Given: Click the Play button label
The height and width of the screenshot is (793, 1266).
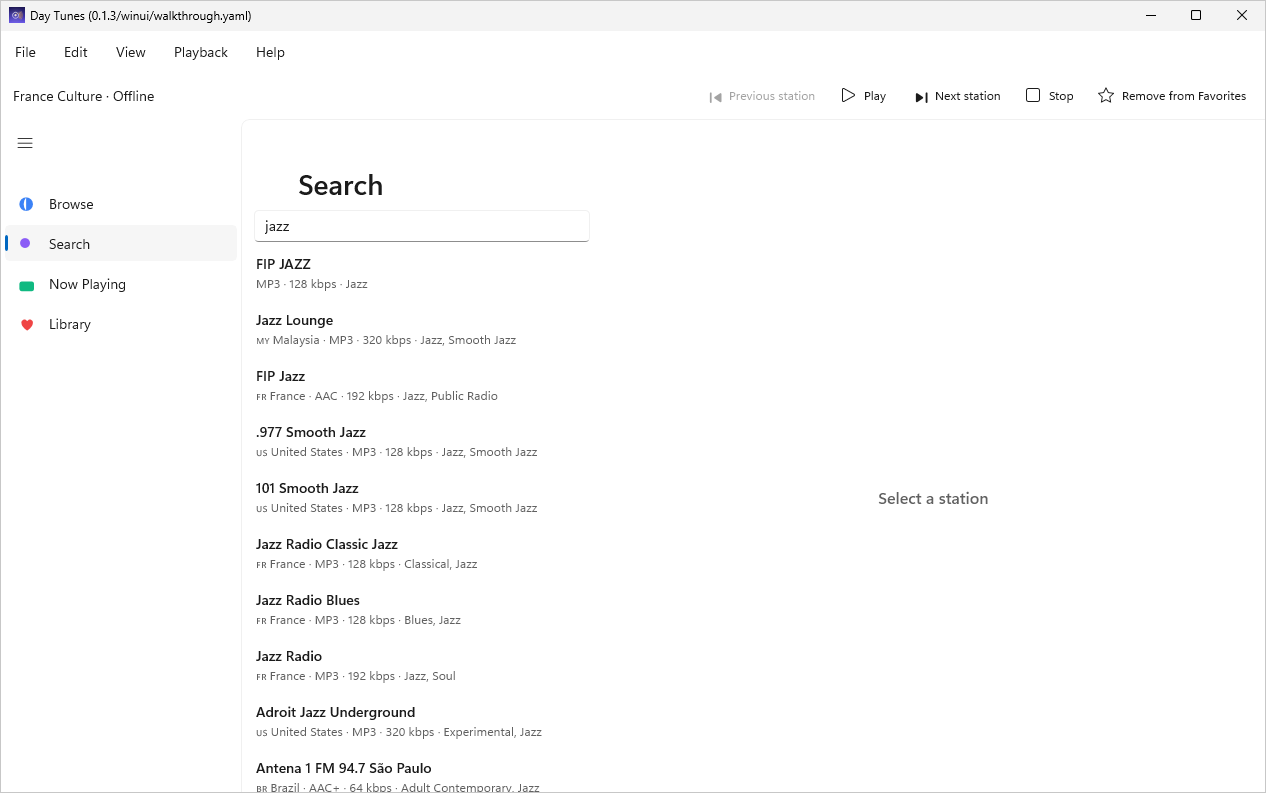Looking at the screenshot, I should point(875,96).
